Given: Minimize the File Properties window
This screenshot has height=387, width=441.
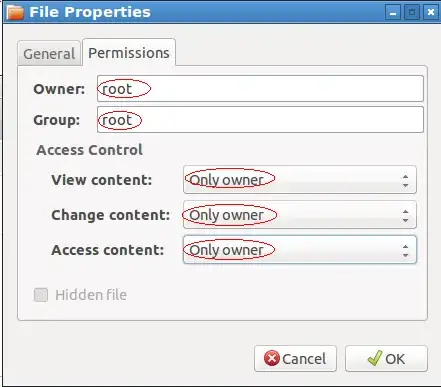Looking at the screenshot, I should (393, 13).
